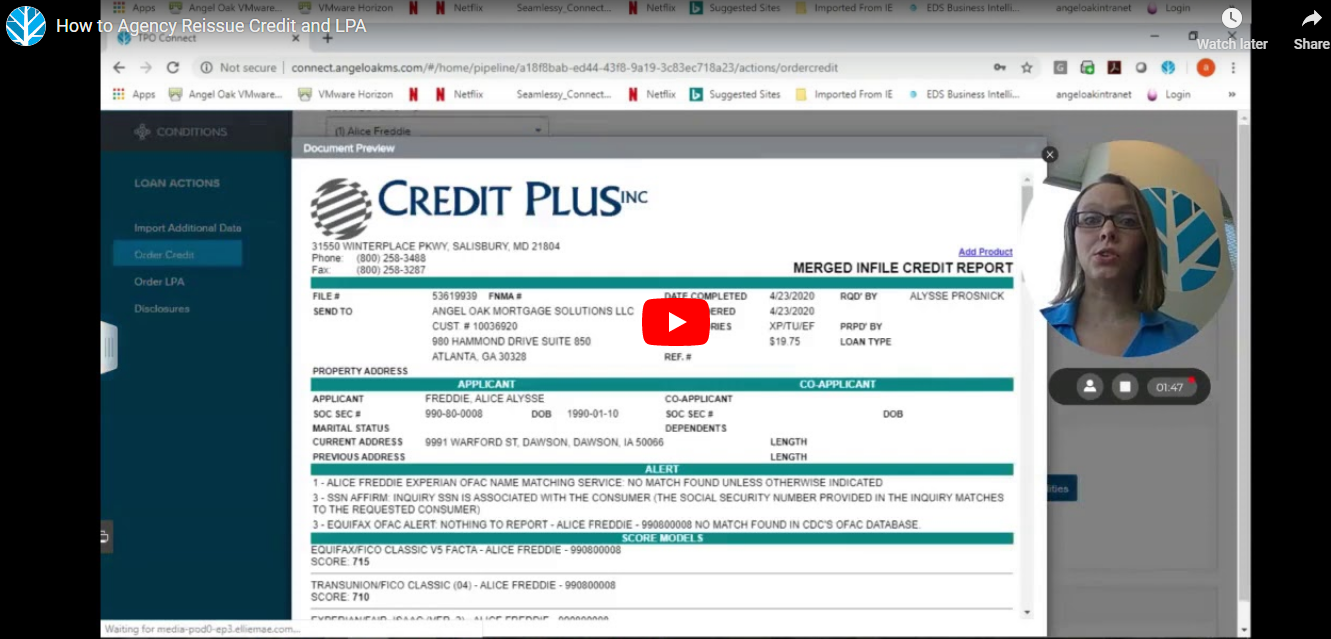
Task: Click the person icon on the recording bar
Action: (x=1089, y=386)
